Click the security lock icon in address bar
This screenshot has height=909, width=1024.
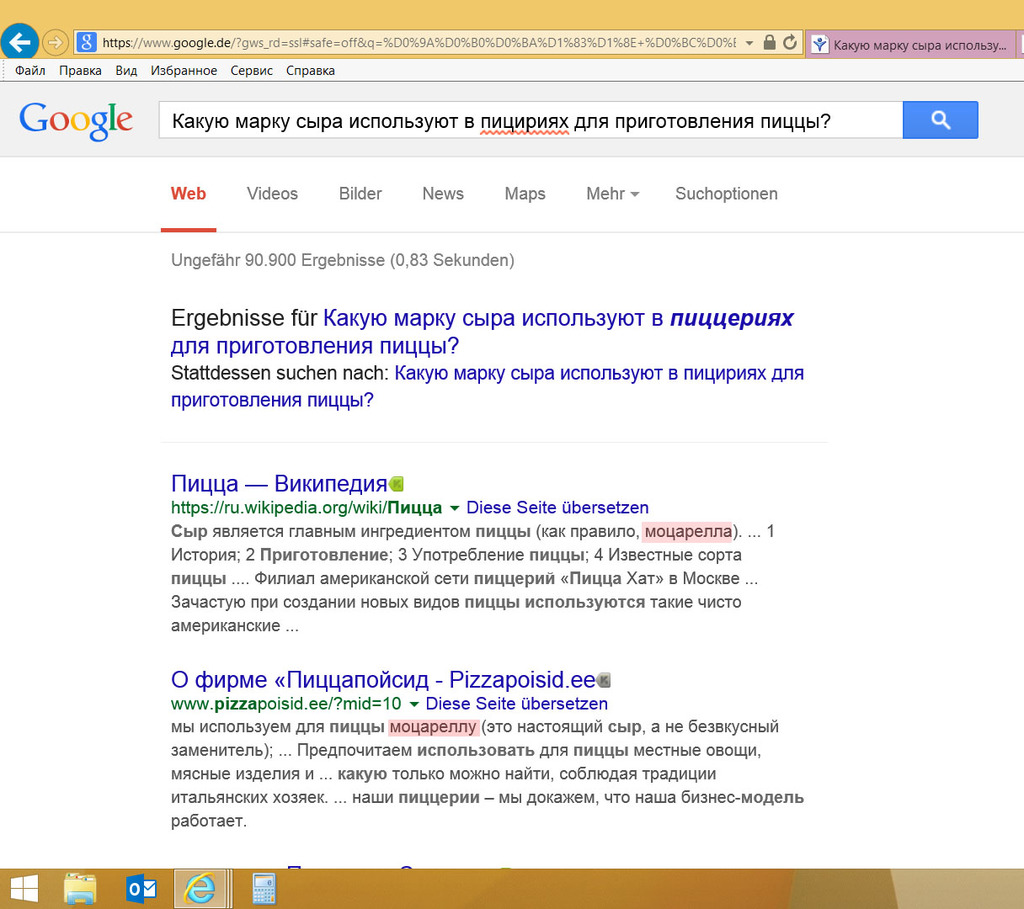tap(769, 43)
